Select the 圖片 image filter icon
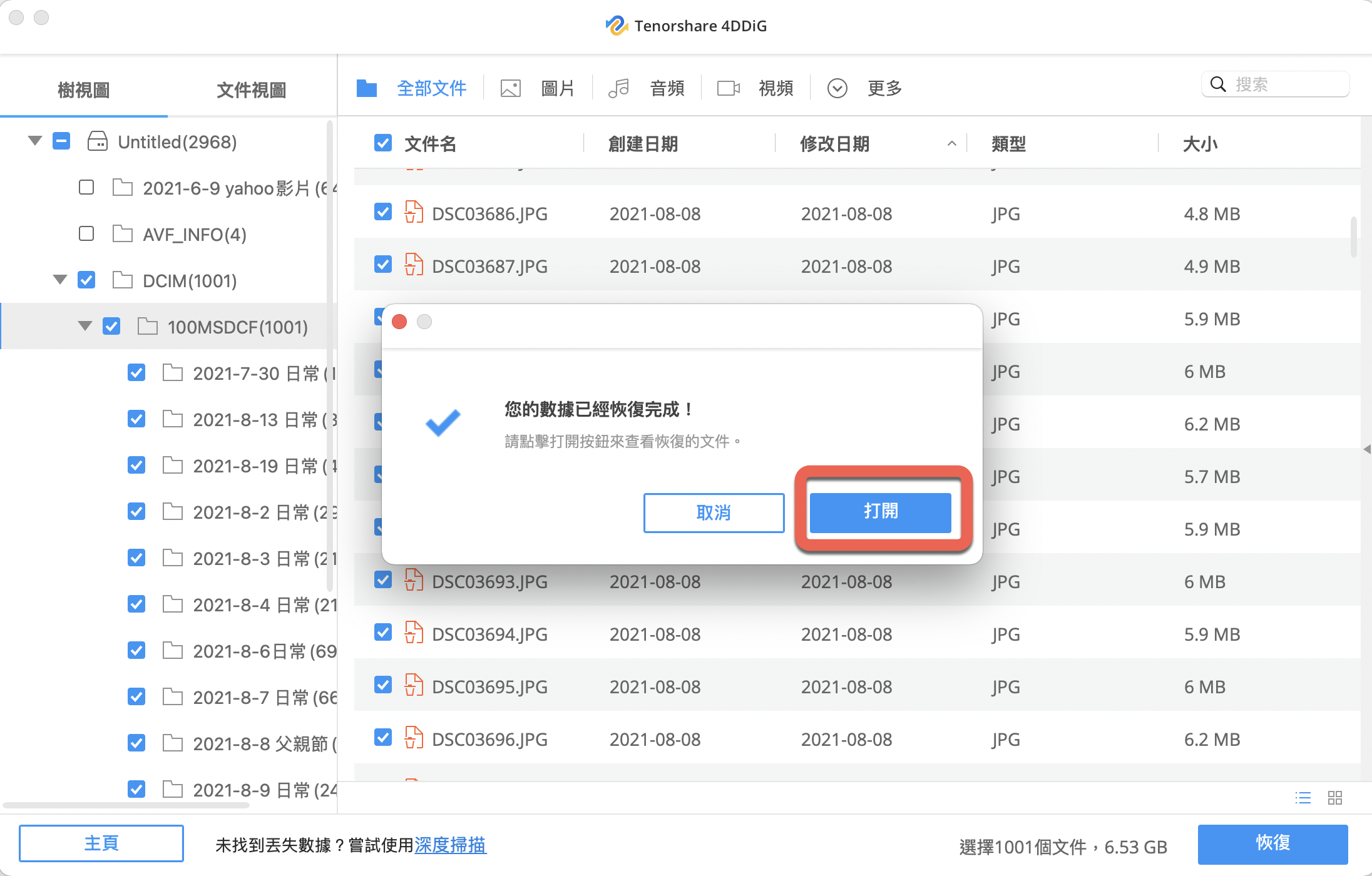 pos(511,88)
